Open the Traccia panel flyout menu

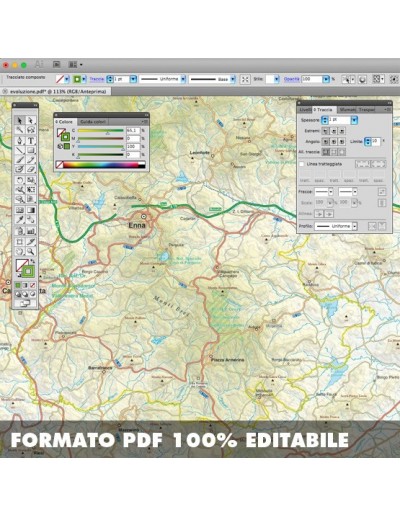(387, 110)
